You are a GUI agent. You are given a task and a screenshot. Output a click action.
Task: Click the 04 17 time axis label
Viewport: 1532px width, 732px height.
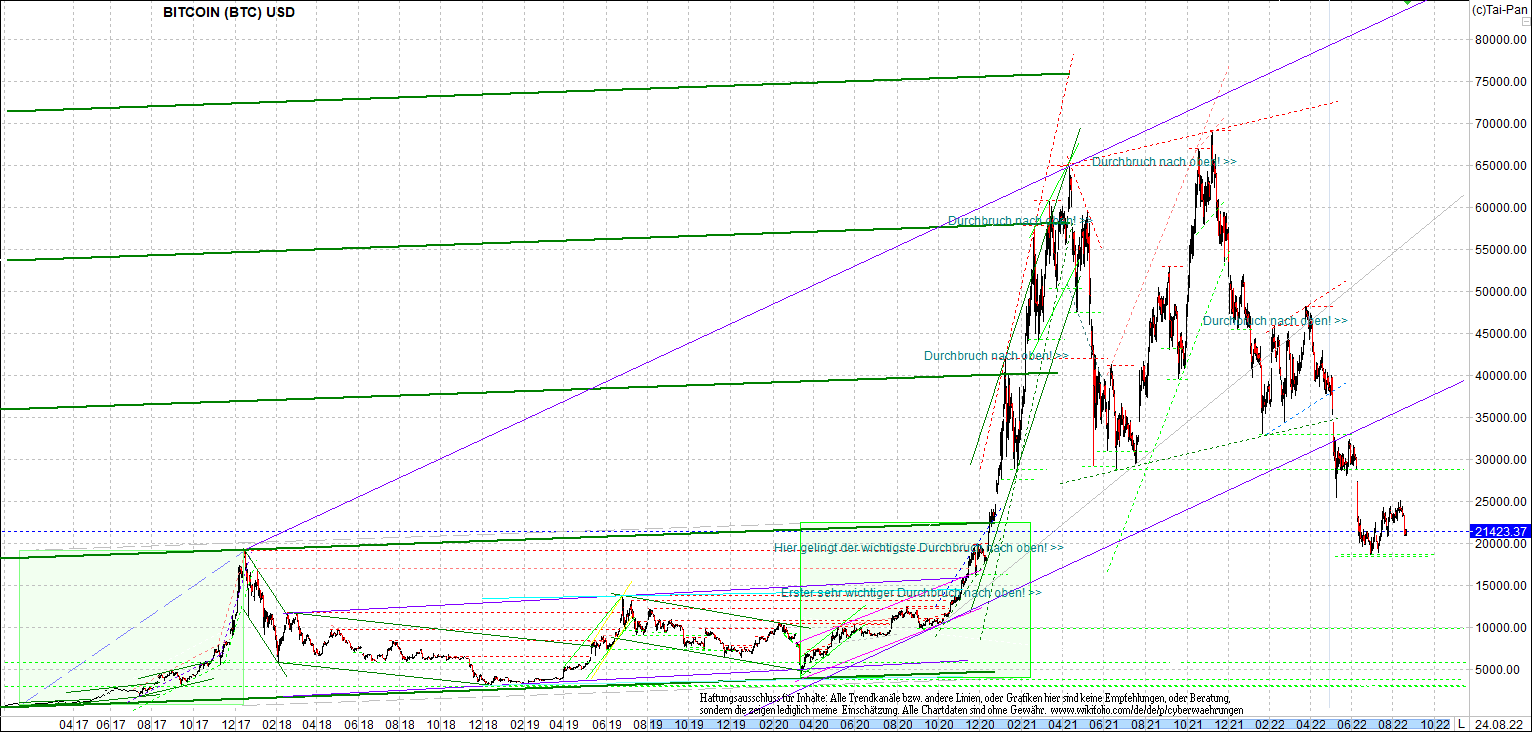pos(75,724)
